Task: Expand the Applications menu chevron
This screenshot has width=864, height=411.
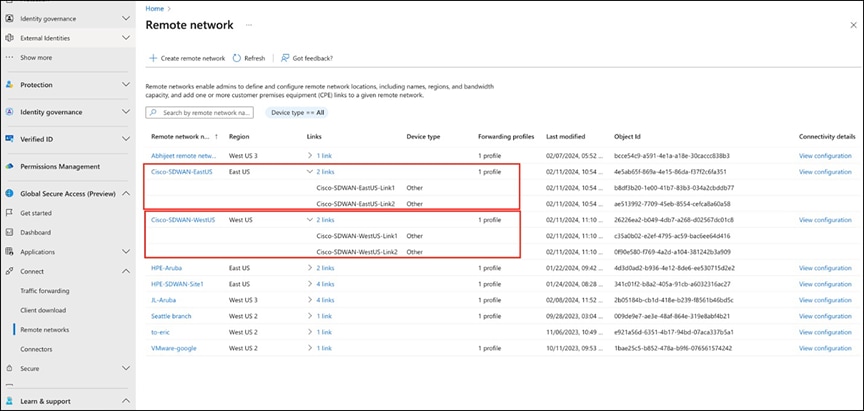Action: click(x=125, y=252)
